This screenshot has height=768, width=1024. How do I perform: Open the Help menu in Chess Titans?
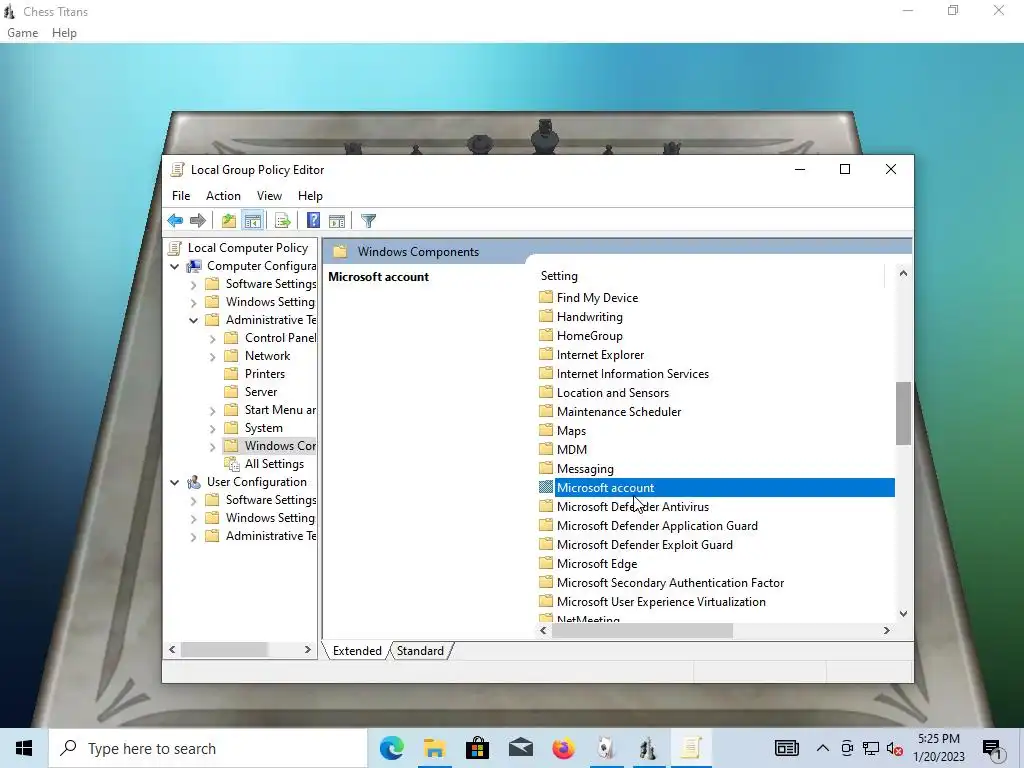64,33
